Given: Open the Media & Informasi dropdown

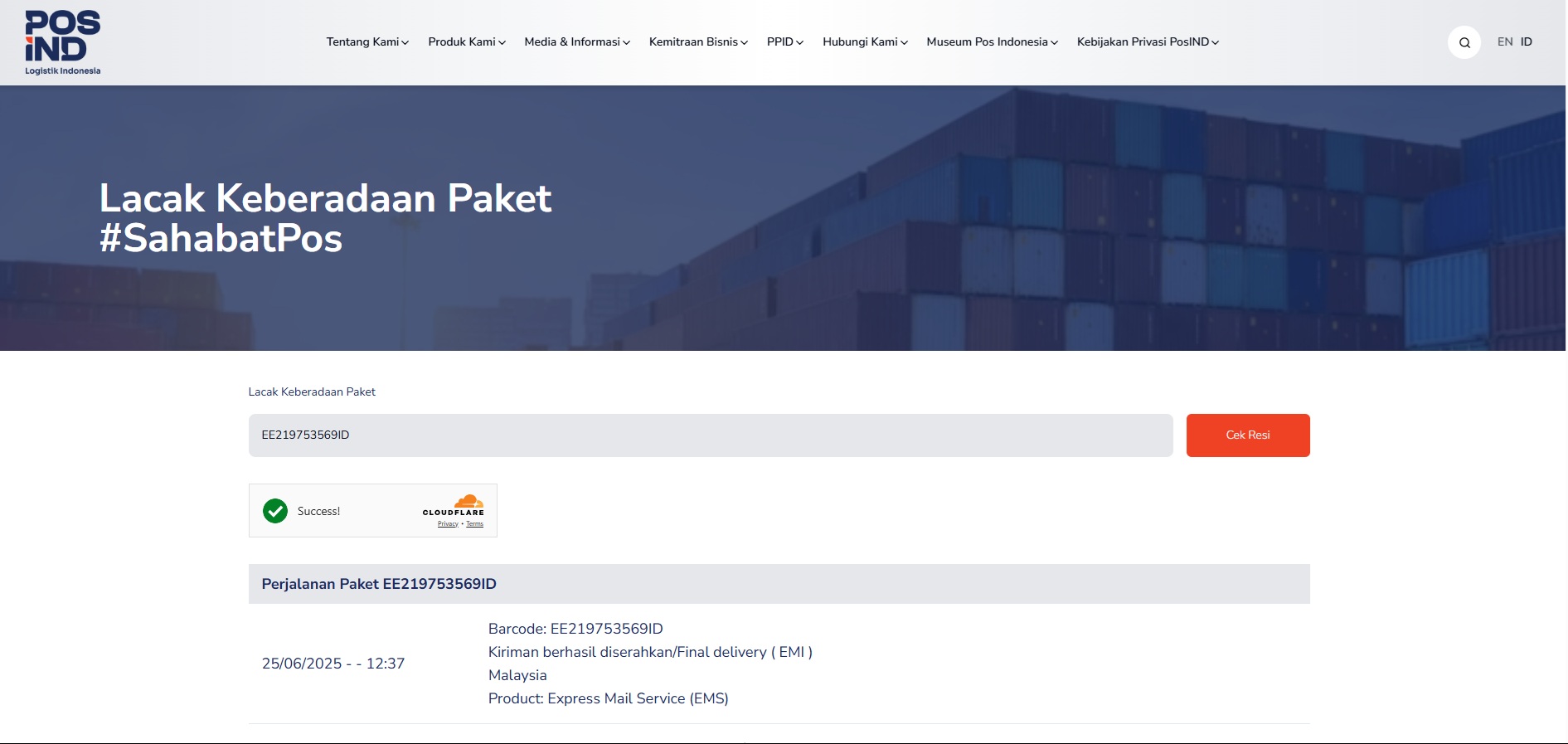Looking at the screenshot, I should pos(577,42).
